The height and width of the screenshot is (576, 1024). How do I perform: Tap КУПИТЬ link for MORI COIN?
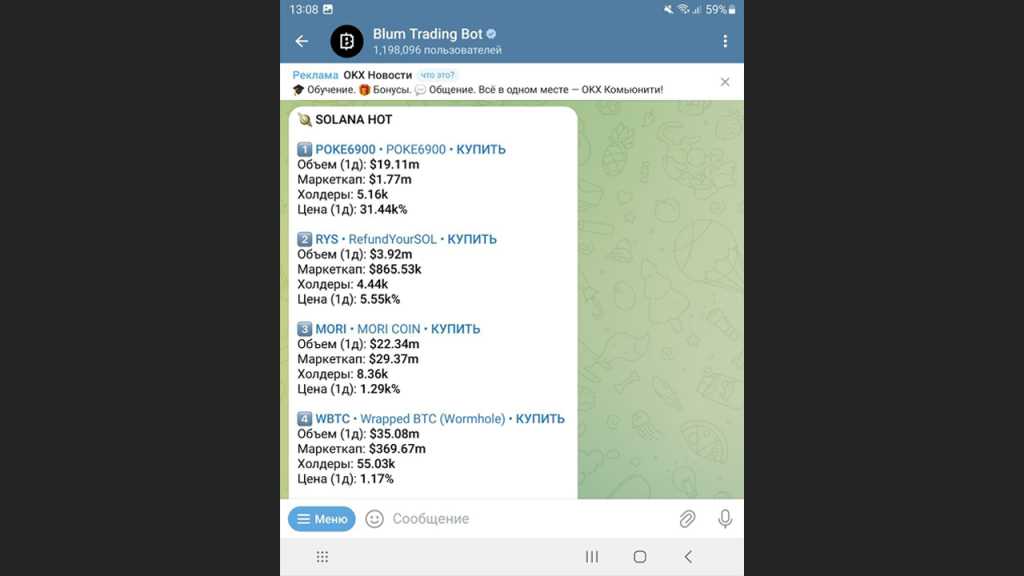pyautogui.click(x=455, y=329)
